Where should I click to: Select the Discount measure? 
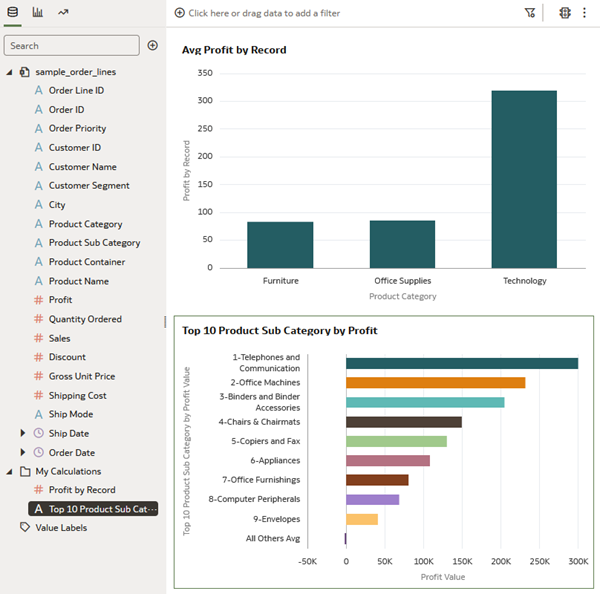coord(67,357)
